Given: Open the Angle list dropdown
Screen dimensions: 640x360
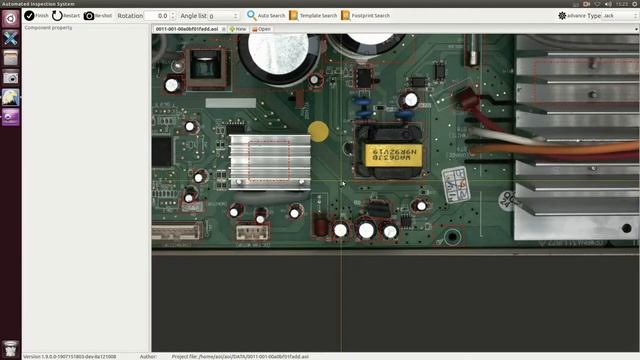Looking at the screenshot, I should tap(223, 16).
